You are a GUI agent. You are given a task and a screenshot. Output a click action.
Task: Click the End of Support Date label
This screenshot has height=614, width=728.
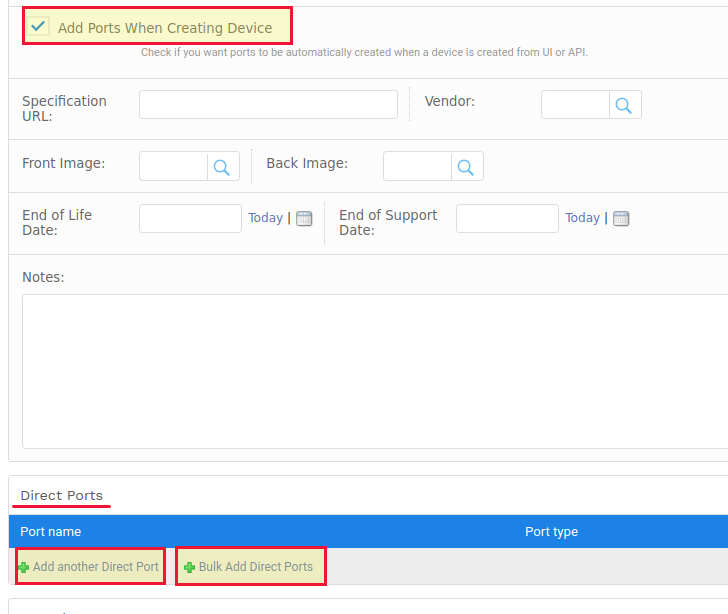tap(388, 222)
